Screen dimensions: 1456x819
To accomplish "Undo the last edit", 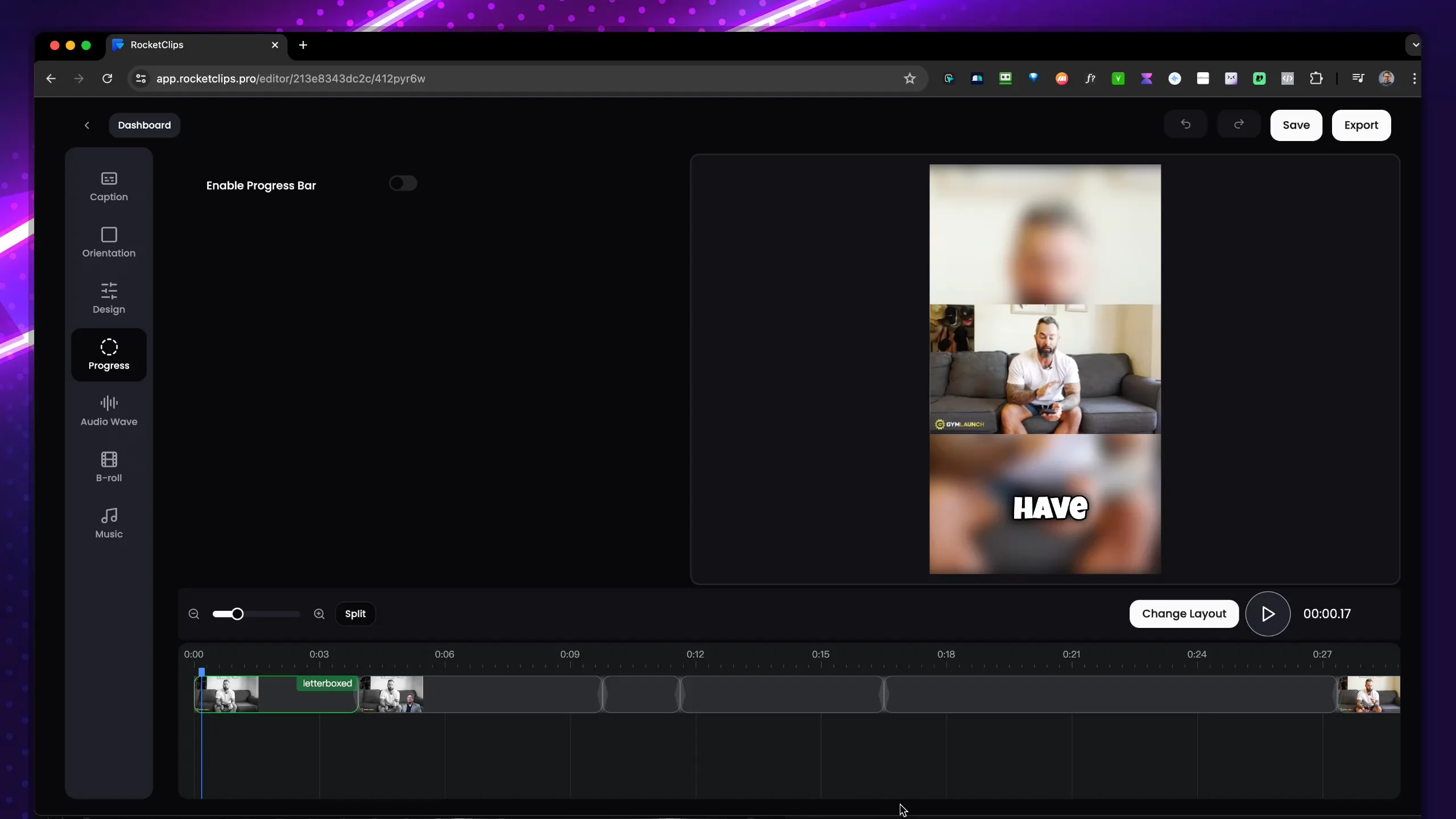I will coord(1185,125).
